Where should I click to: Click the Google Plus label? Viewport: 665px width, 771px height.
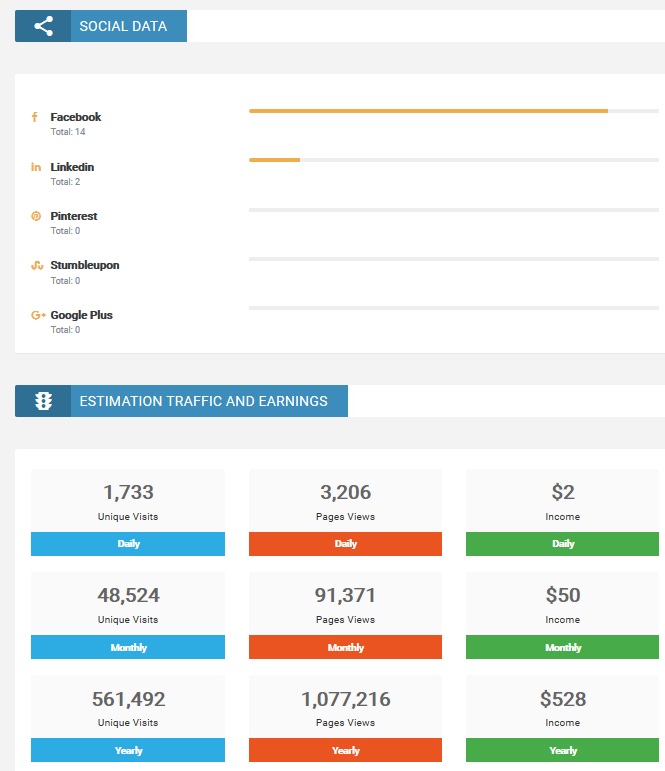[82, 315]
